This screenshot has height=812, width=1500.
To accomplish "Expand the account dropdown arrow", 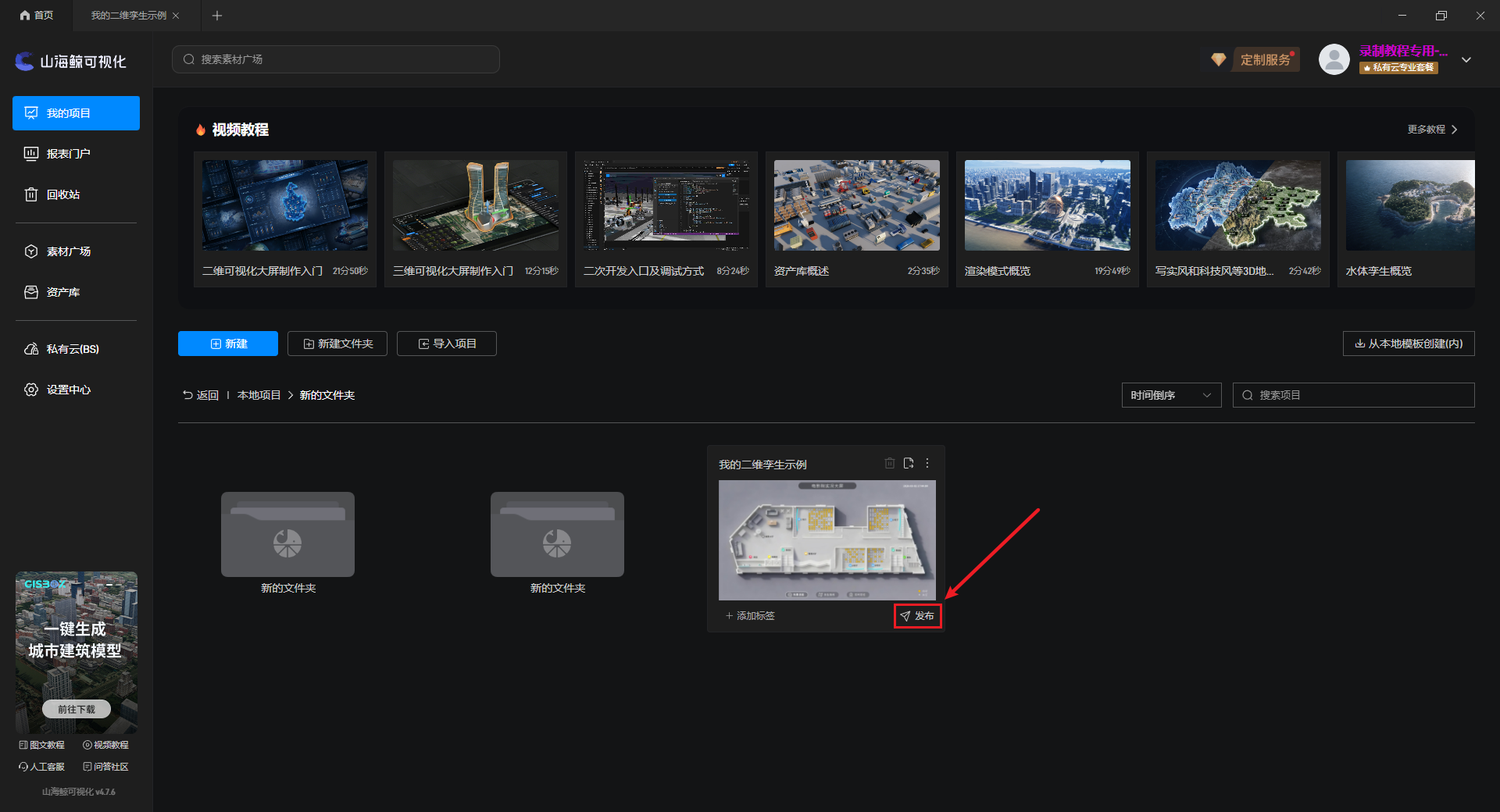I will [1466, 60].
